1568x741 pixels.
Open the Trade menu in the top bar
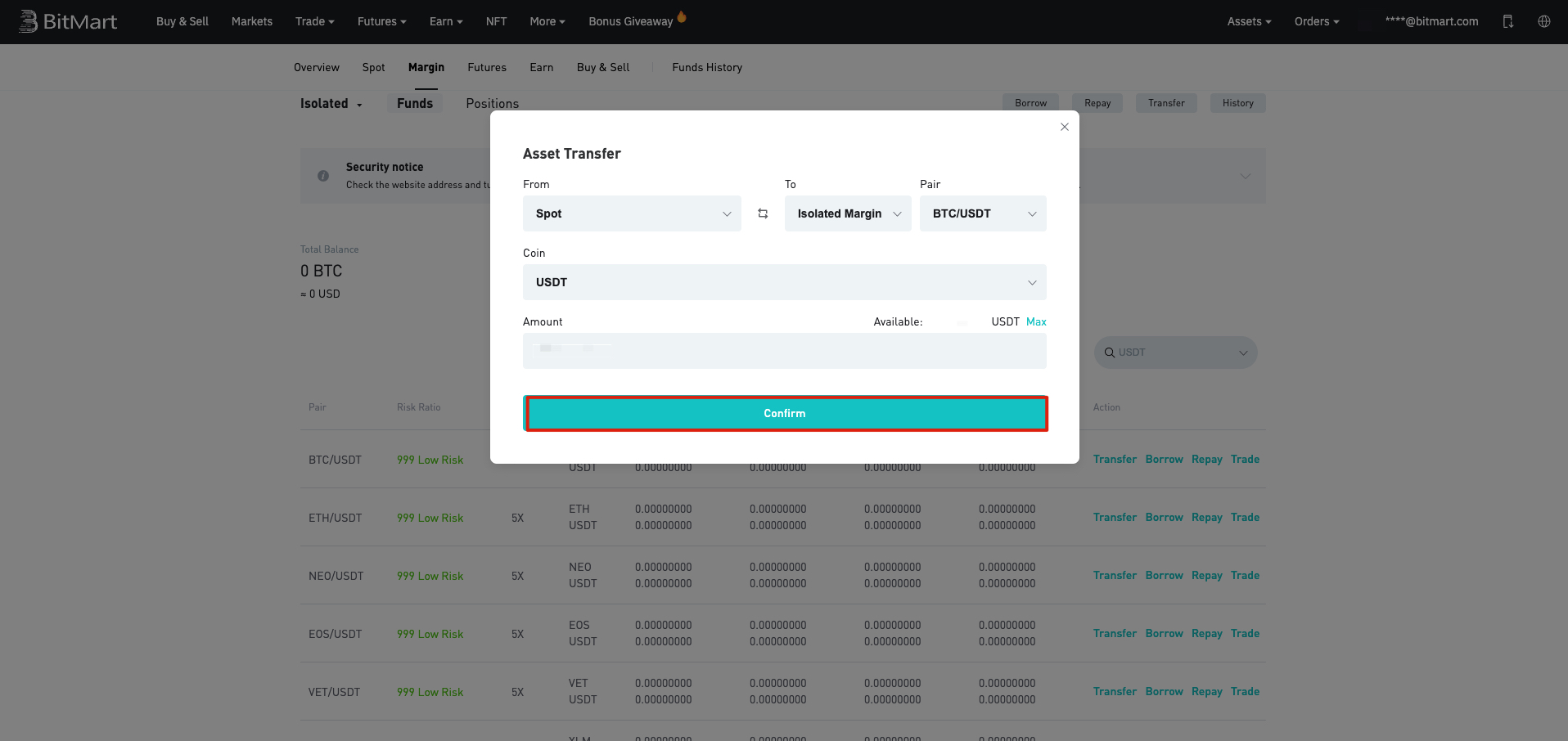(x=315, y=21)
